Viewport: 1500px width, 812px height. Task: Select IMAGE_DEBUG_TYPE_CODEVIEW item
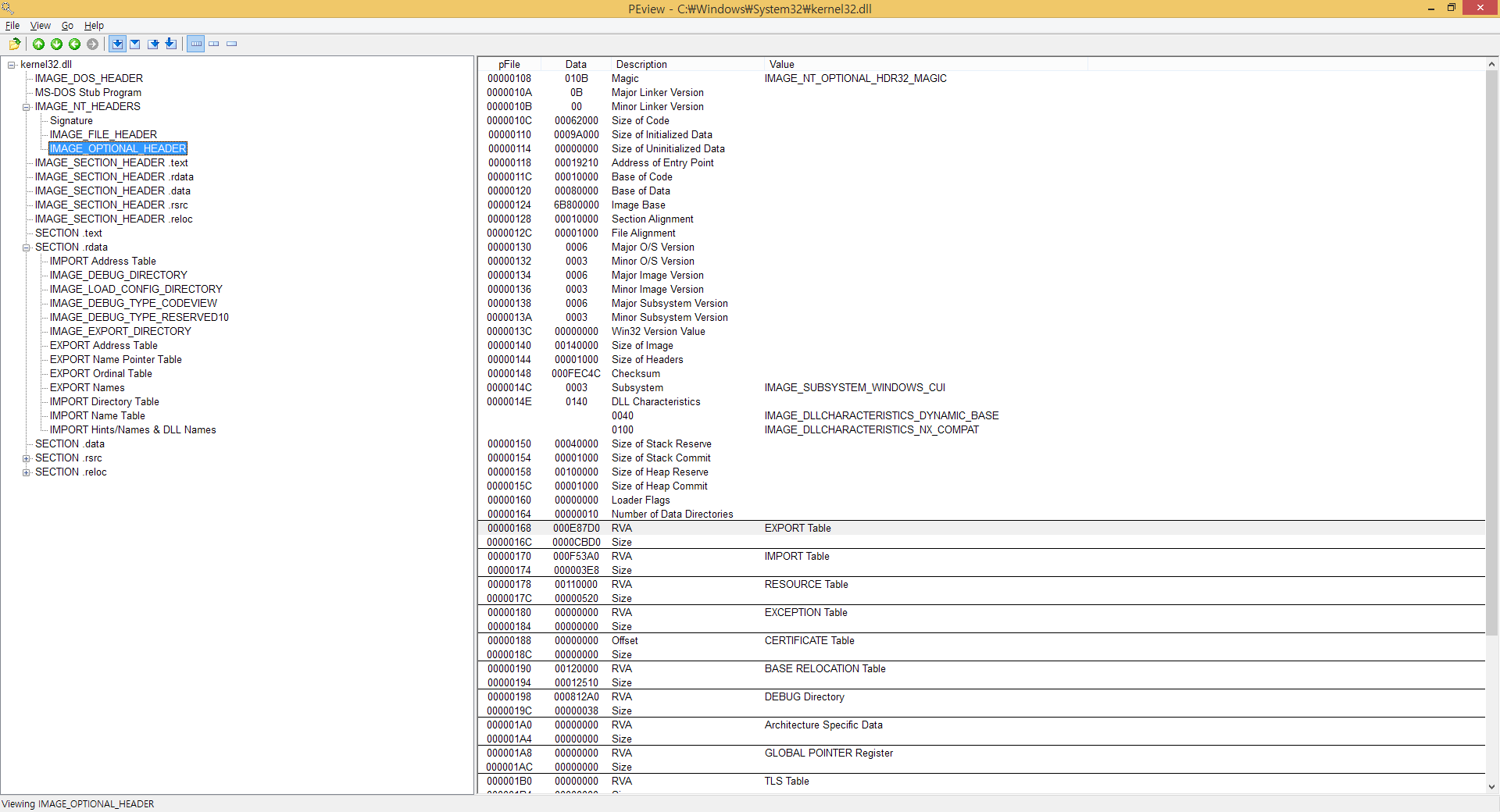pos(134,303)
